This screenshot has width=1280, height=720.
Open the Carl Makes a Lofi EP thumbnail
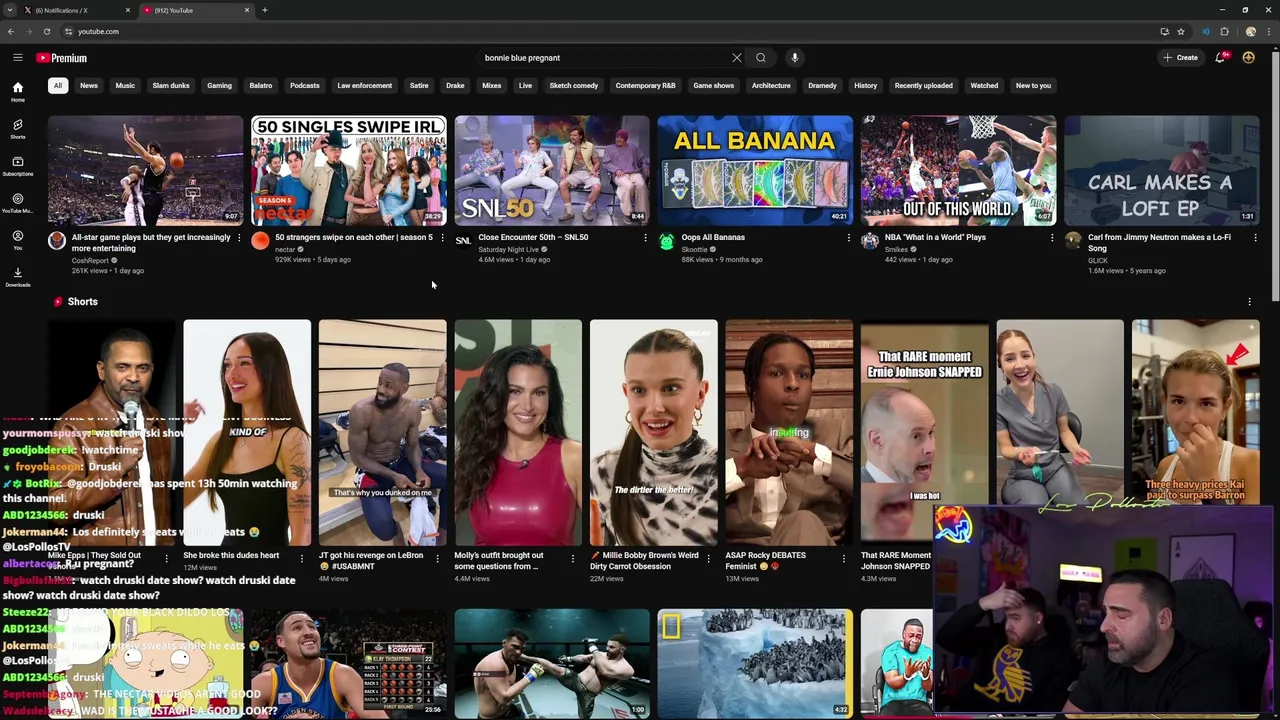point(1162,170)
